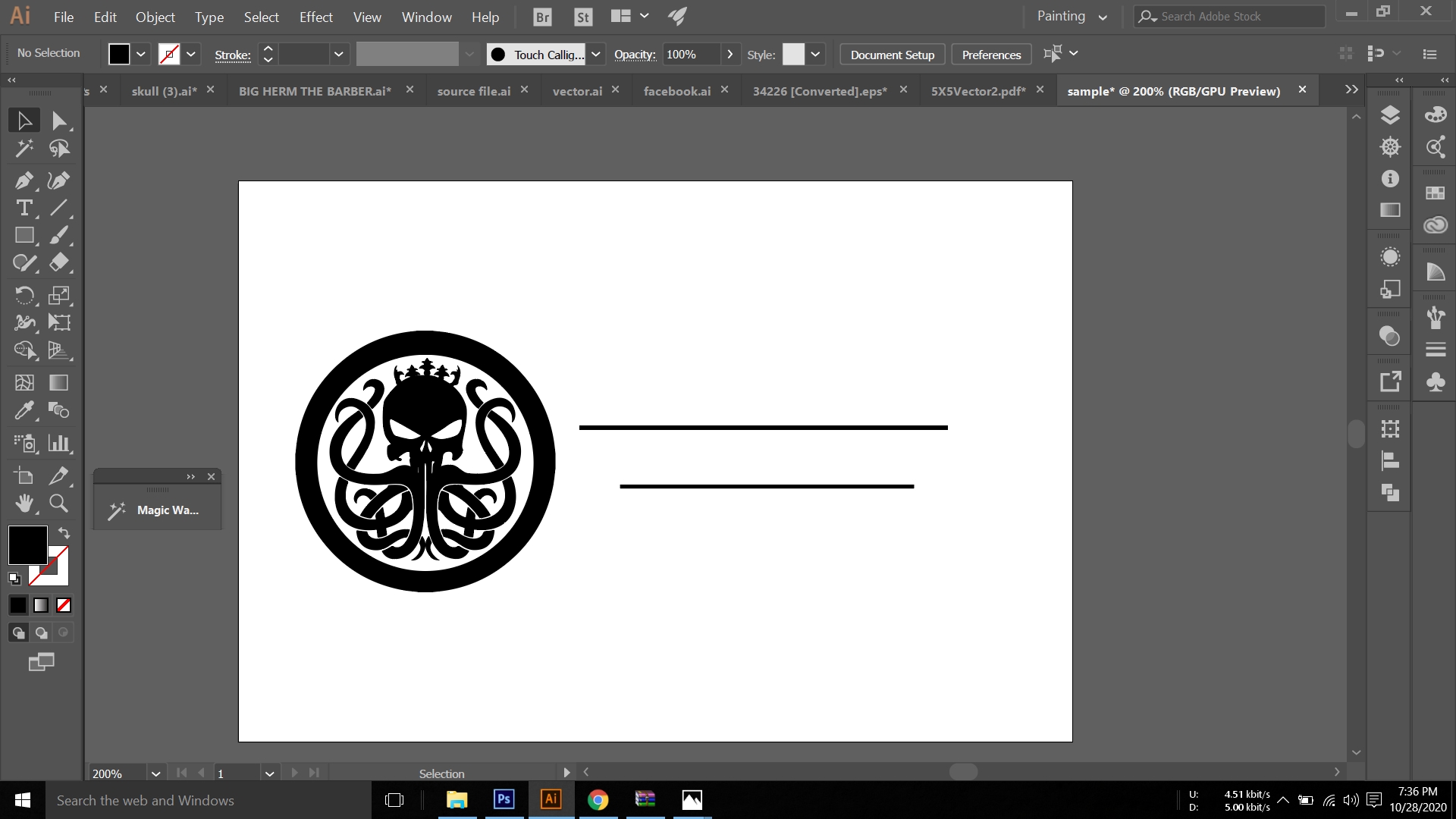
Task: Open the Object menu
Action: pyautogui.click(x=155, y=17)
